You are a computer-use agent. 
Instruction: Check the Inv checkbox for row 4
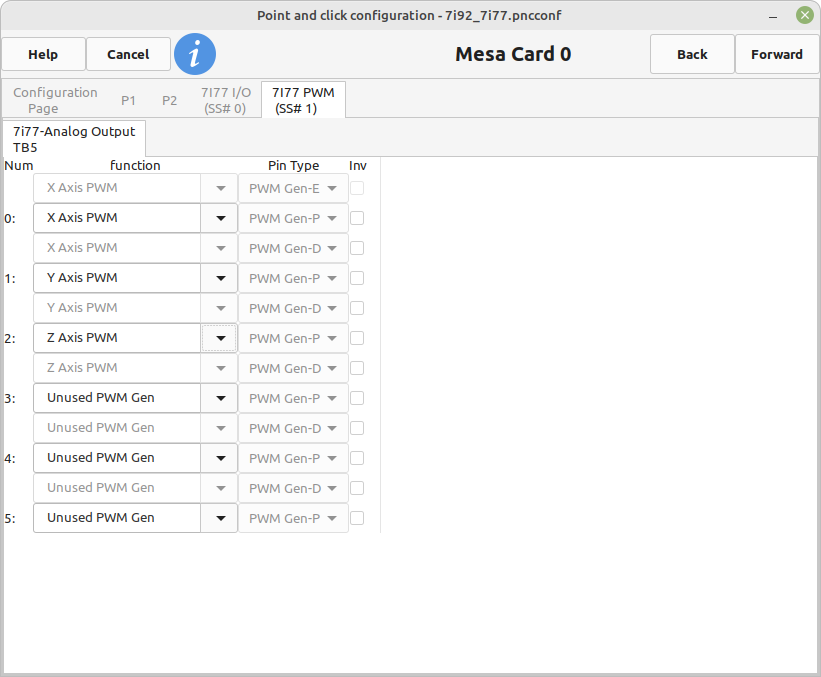357,458
